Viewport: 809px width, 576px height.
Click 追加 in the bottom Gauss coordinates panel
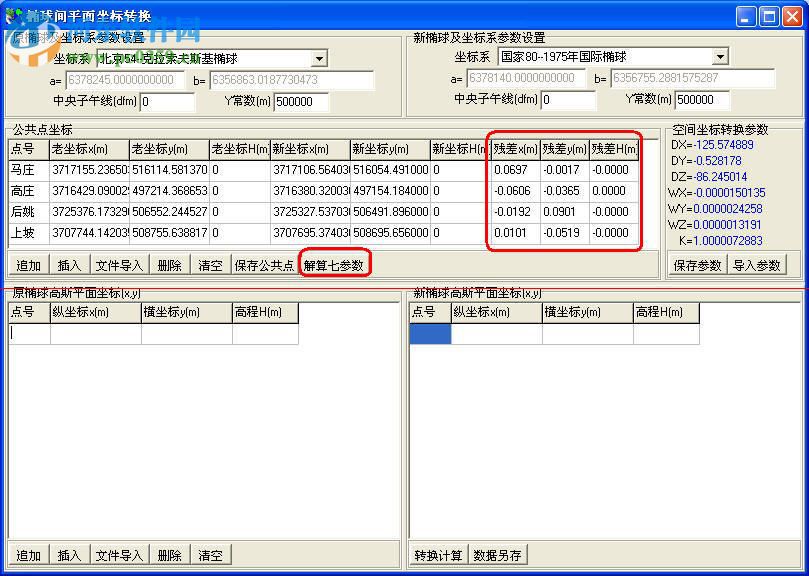[27, 554]
